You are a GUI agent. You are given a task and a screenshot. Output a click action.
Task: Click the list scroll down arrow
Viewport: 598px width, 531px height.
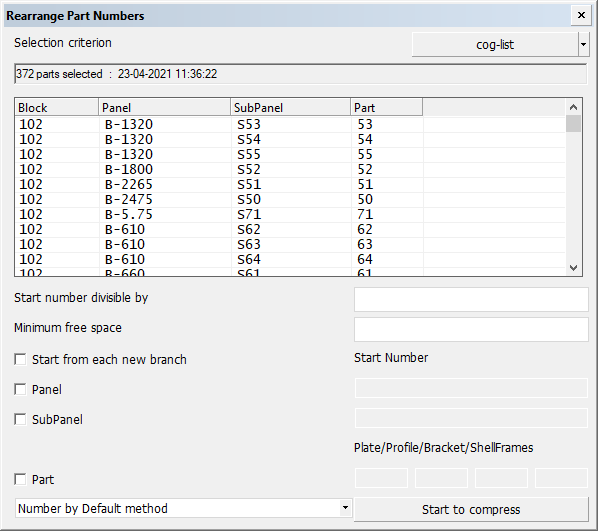(573, 268)
